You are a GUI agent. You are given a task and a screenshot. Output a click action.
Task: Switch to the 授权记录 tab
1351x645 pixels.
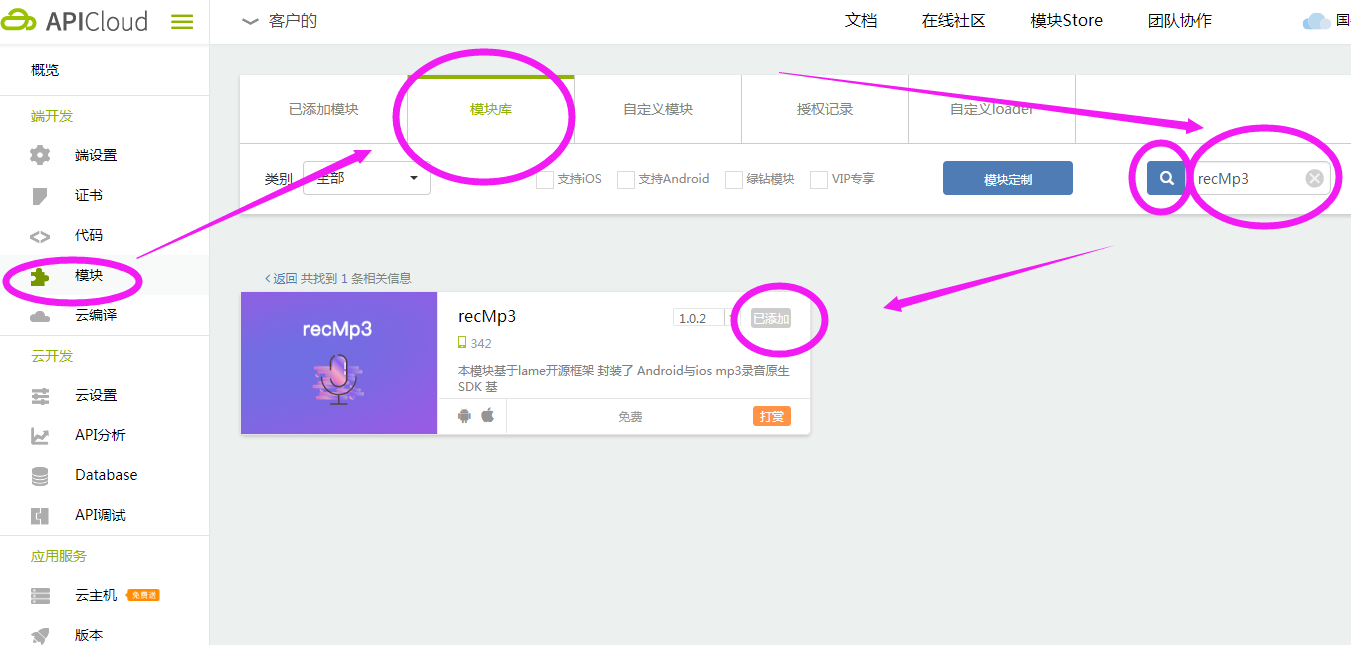click(x=825, y=109)
